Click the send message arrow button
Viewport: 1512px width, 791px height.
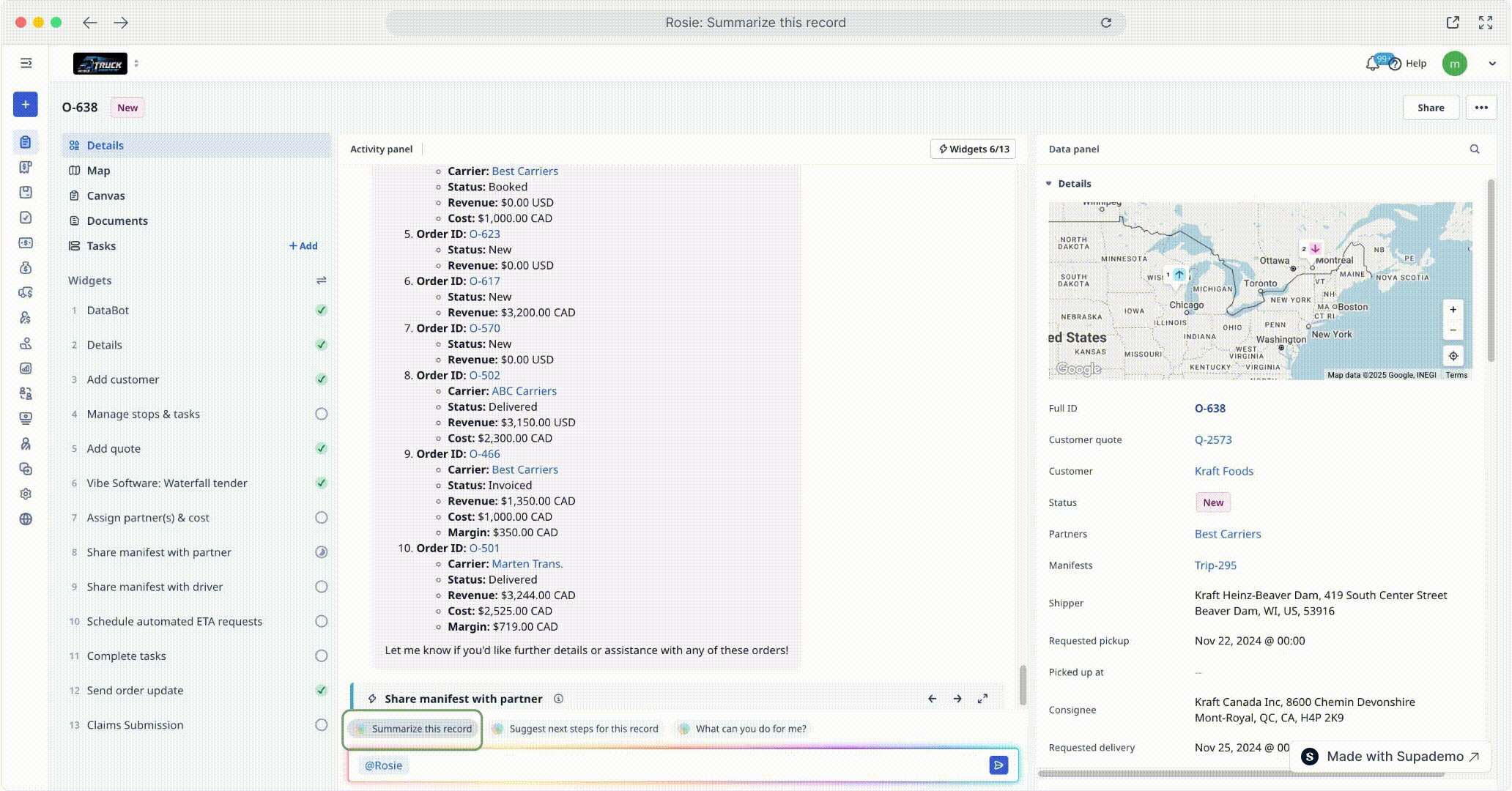998,765
